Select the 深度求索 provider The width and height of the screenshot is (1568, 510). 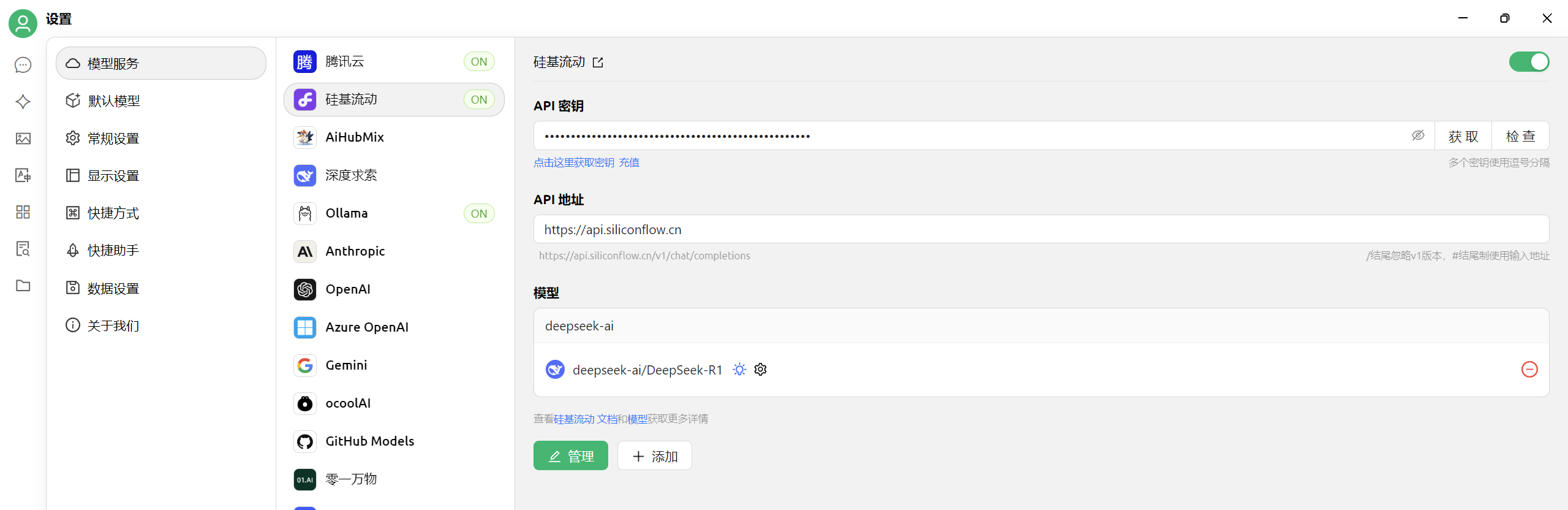pyautogui.click(x=394, y=175)
